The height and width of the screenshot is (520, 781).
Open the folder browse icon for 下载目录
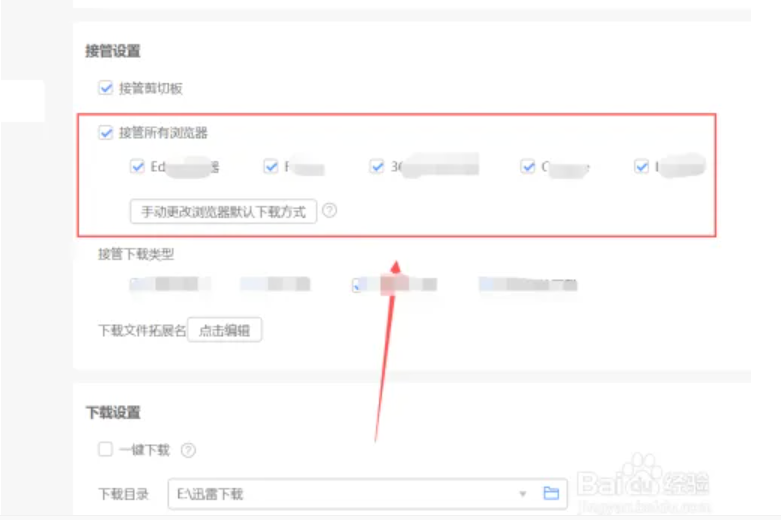(x=551, y=493)
